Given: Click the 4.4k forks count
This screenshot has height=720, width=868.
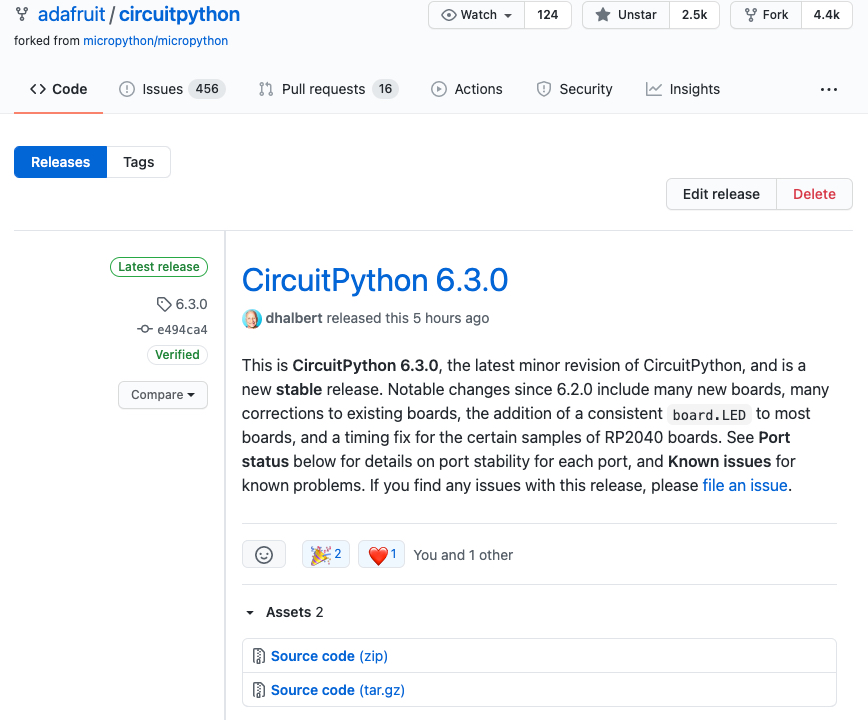Looking at the screenshot, I should click(826, 15).
